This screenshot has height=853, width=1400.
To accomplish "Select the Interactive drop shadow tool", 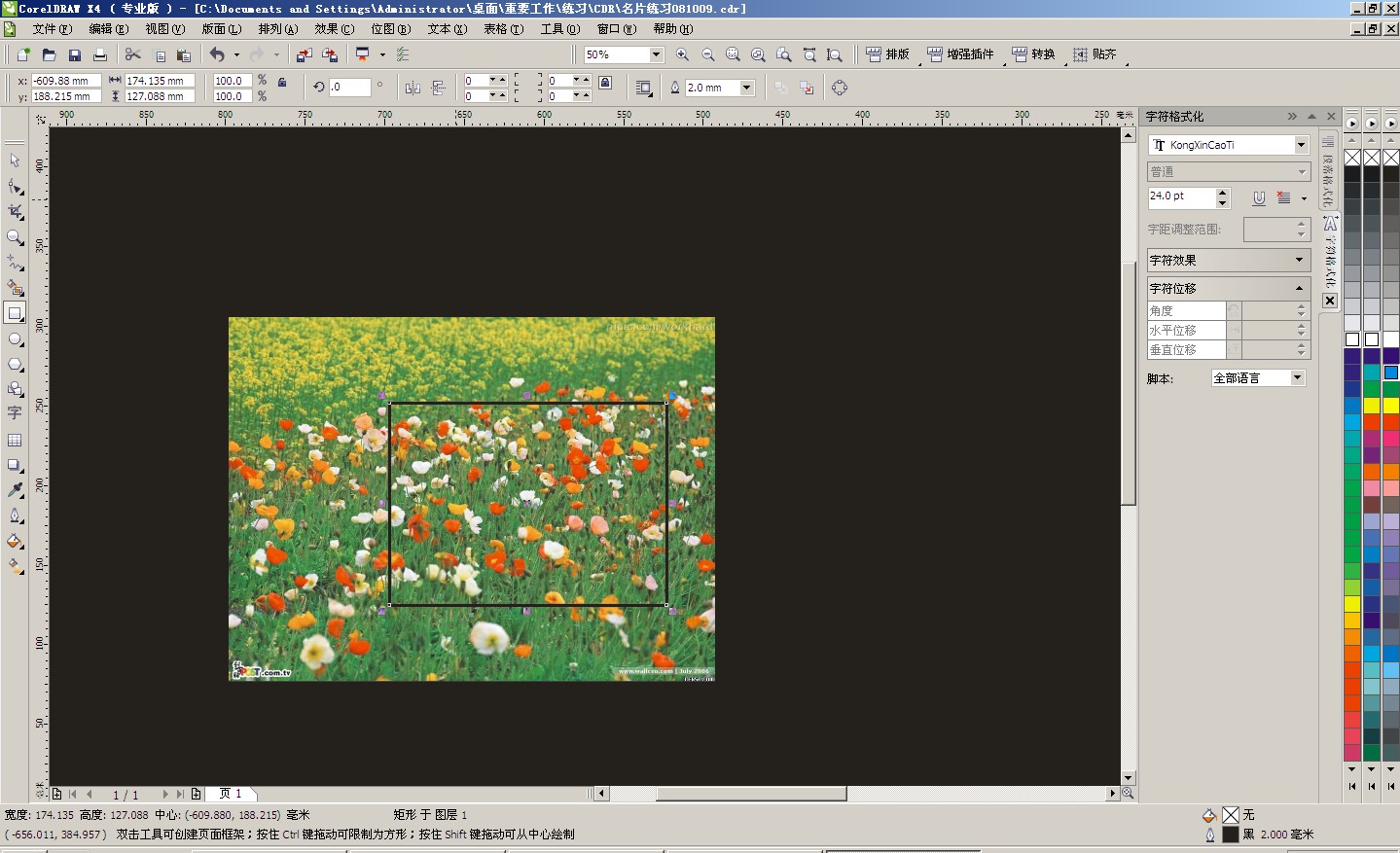I will (15, 465).
